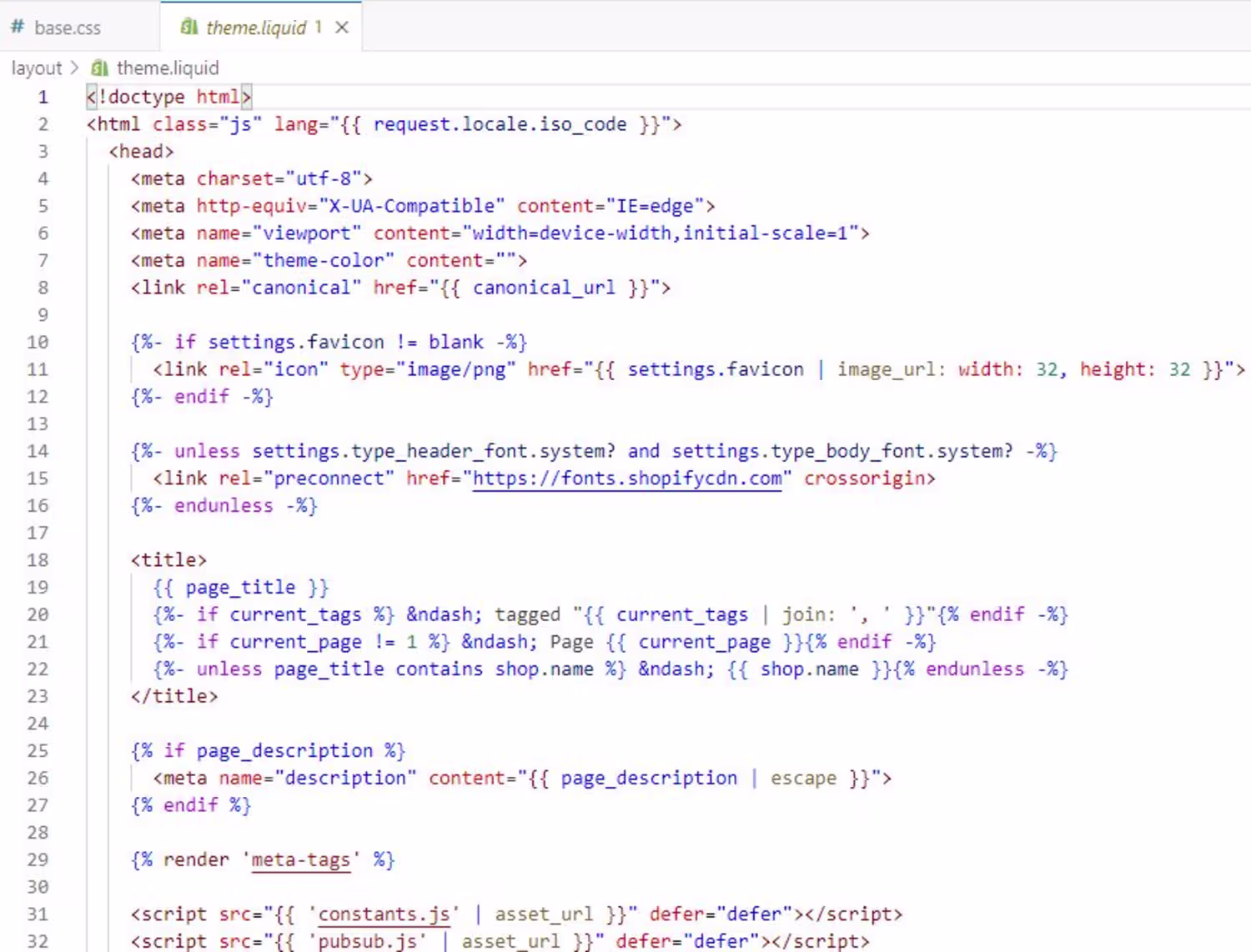Click the escape filter on line 26
1251x952 pixels.
[803, 778]
